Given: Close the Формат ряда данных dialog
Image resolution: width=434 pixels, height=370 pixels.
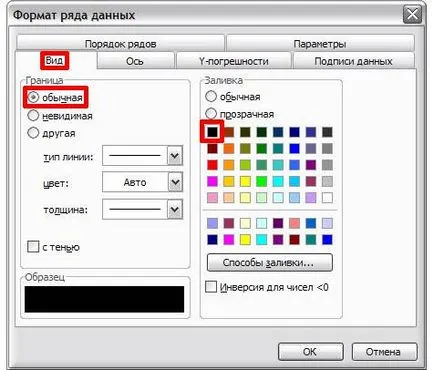Looking at the screenshot, I should 412,15.
